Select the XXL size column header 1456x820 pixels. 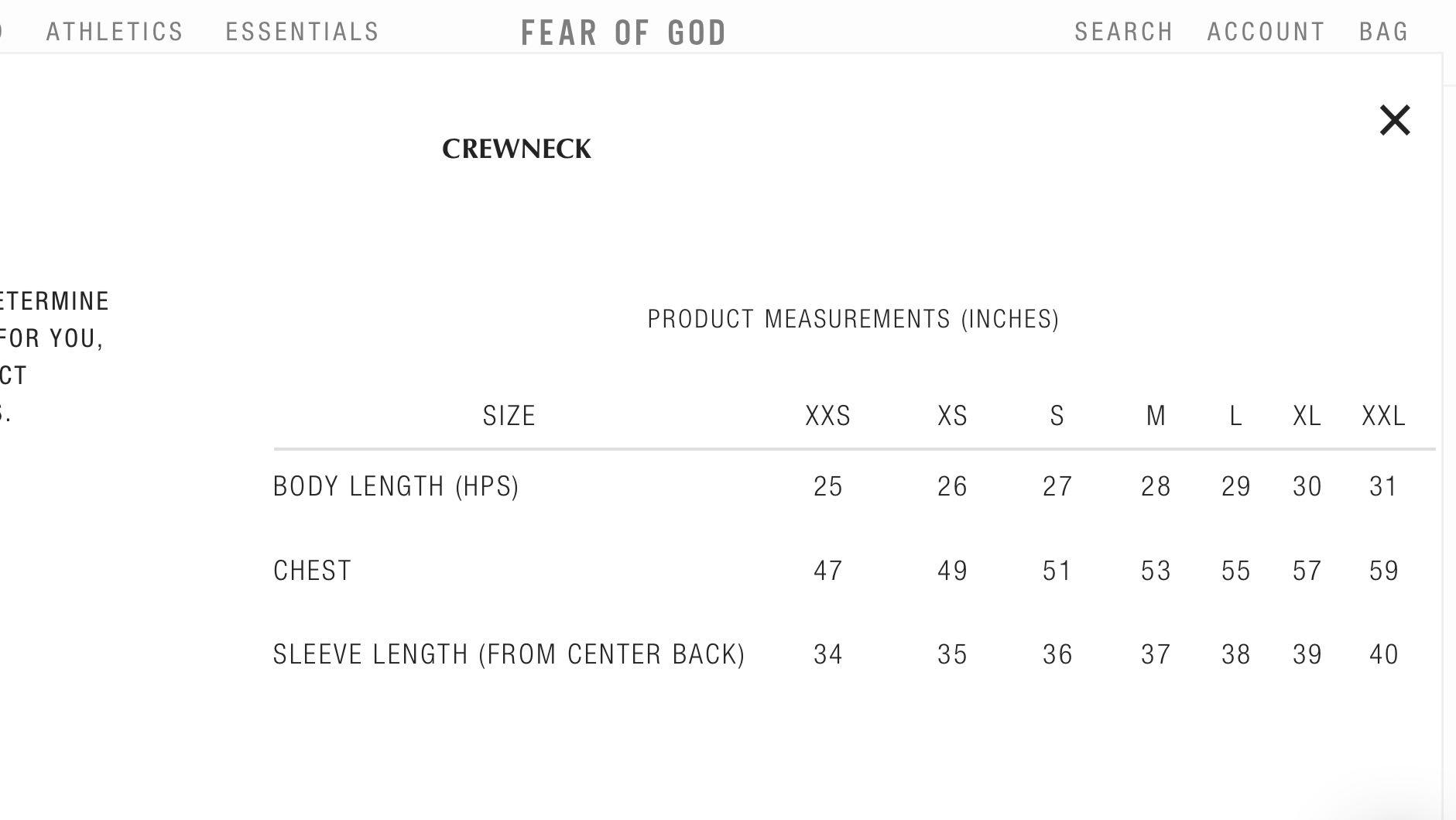pos(1383,416)
